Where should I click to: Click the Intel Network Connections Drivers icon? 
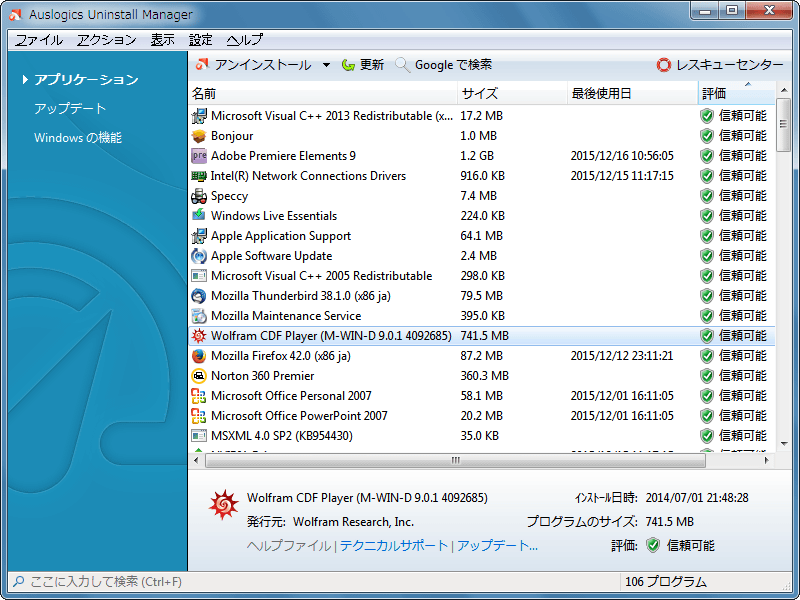coord(198,176)
